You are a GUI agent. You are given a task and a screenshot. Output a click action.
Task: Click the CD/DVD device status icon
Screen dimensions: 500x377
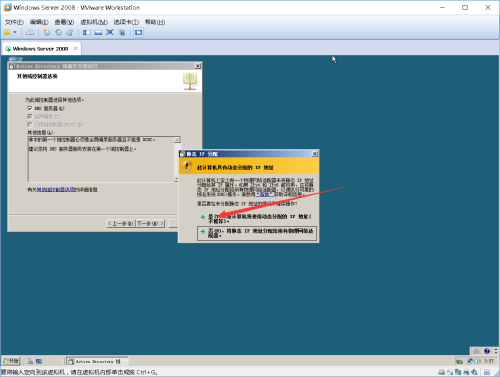(x=450, y=372)
